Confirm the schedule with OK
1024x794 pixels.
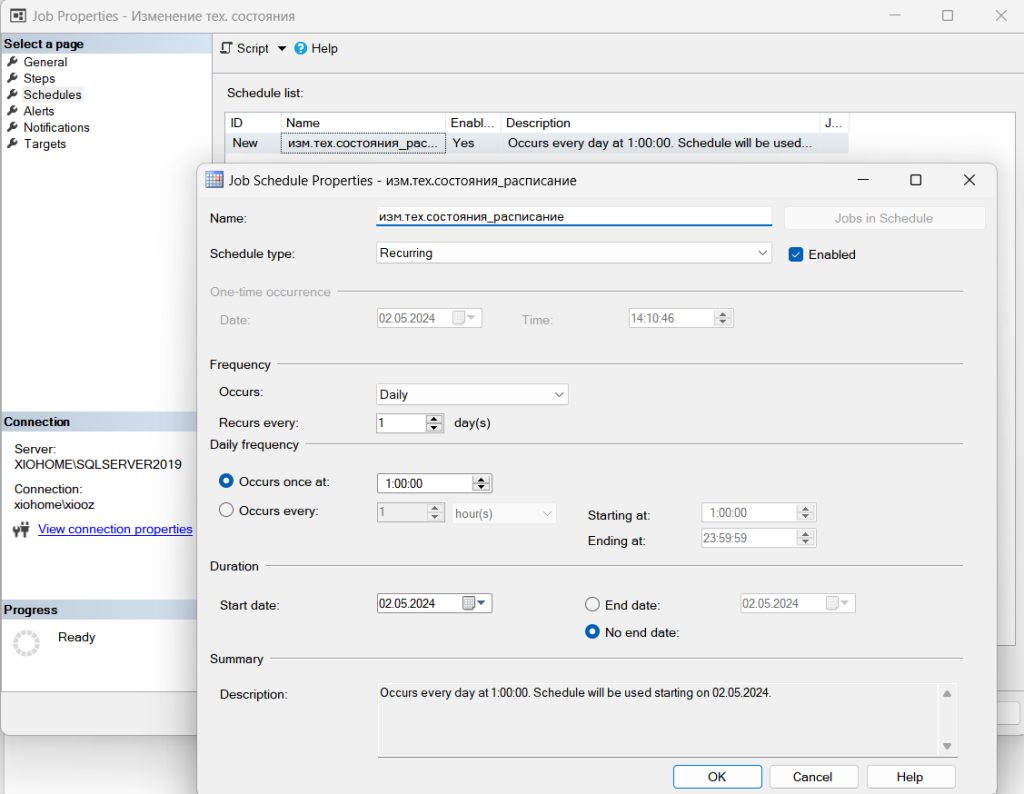pos(717,776)
